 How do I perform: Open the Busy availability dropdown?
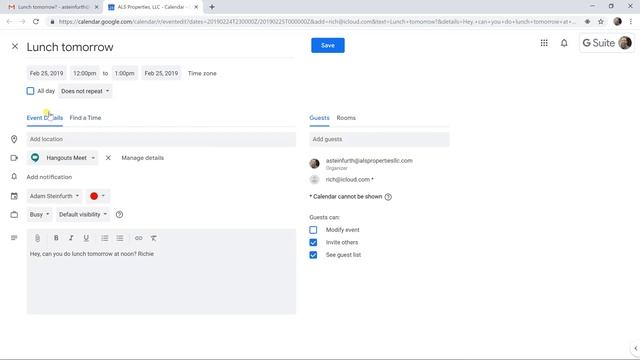(39, 215)
